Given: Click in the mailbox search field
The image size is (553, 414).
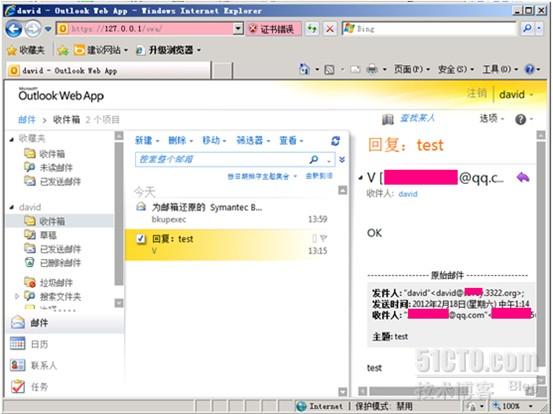Looking at the screenshot, I should click(x=222, y=159).
